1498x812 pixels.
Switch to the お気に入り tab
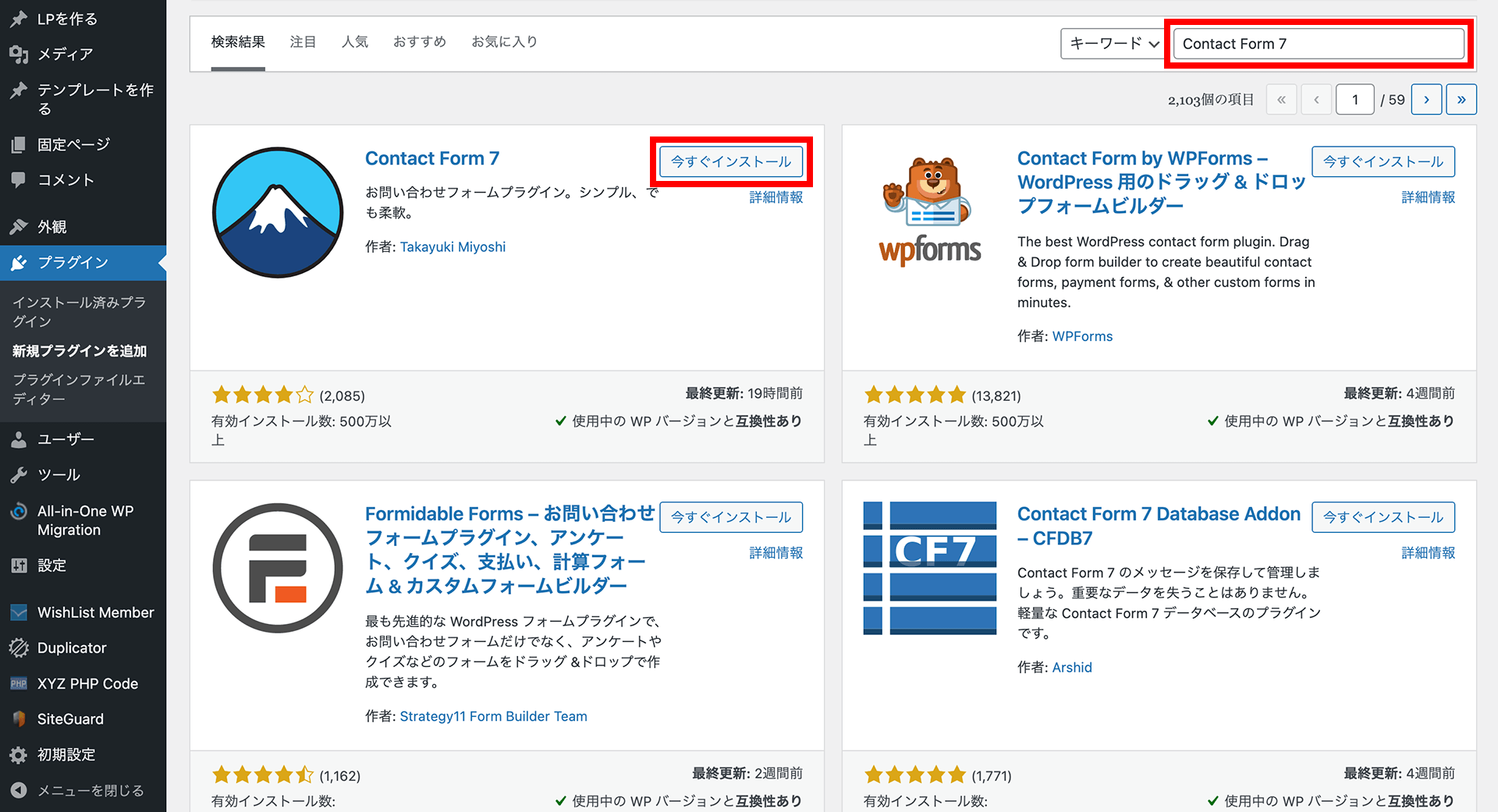tap(504, 42)
